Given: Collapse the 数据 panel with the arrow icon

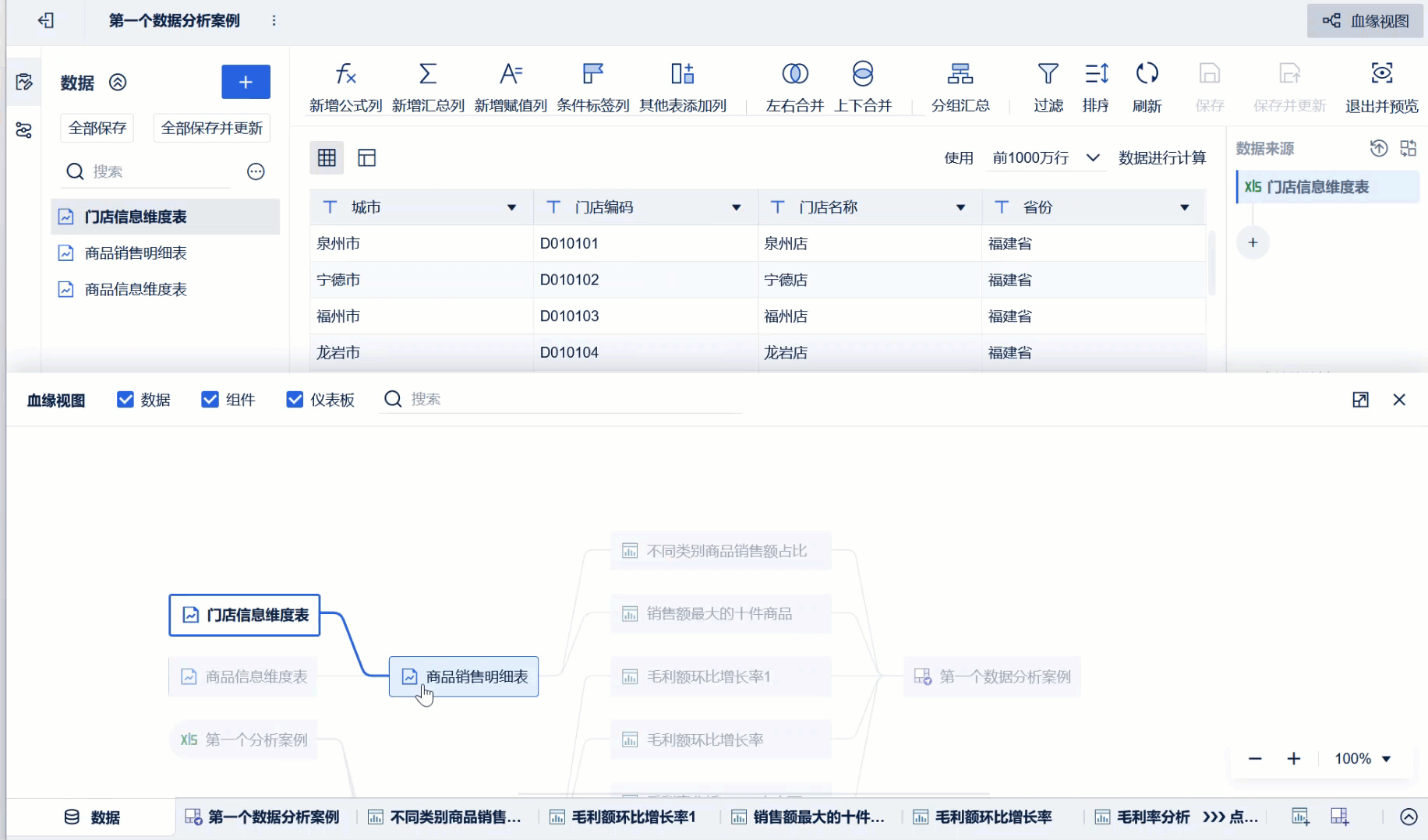Looking at the screenshot, I should coord(118,82).
